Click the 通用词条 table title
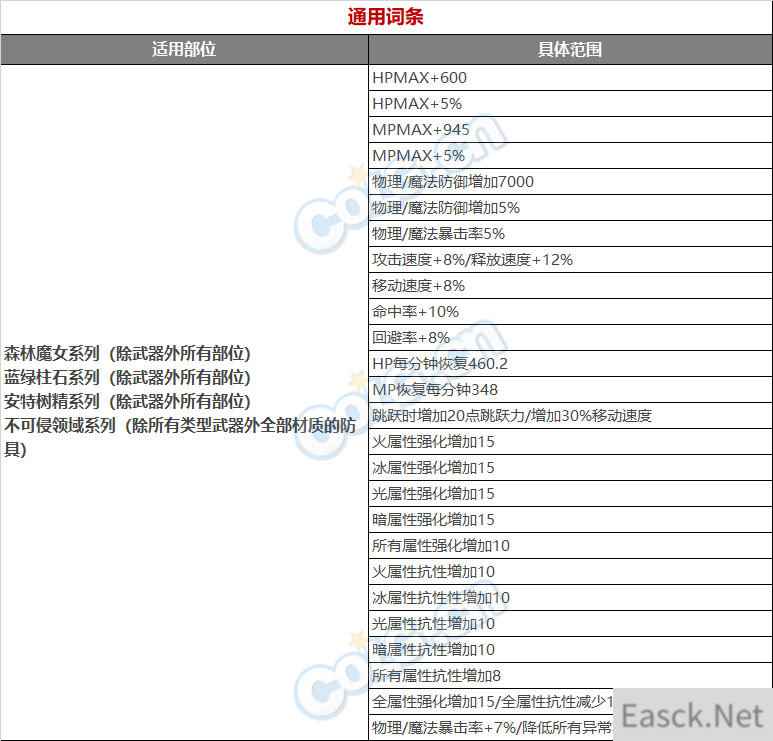The image size is (773, 741). [x=386, y=17]
